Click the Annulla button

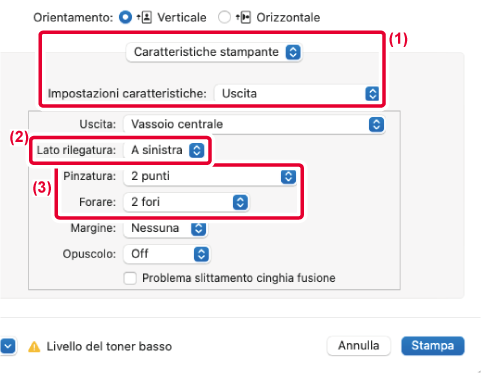(x=359, y=346)
